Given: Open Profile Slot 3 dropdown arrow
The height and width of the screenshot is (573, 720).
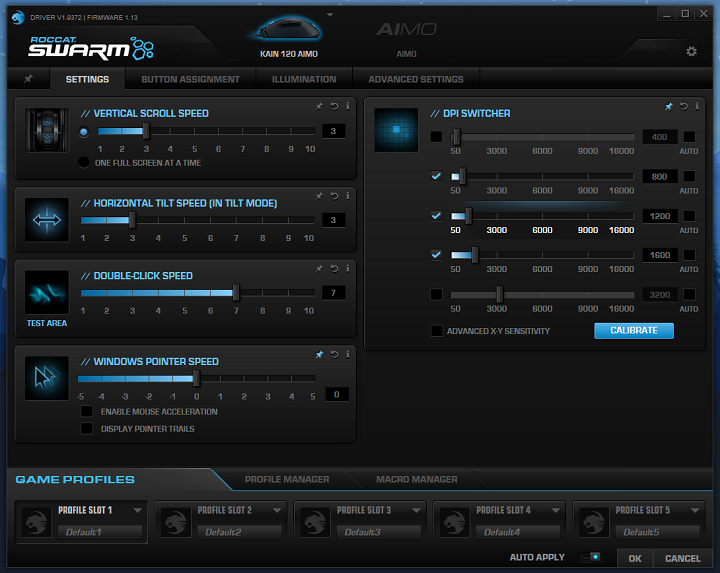Looking at the screenshot, I should click(416, 510).
